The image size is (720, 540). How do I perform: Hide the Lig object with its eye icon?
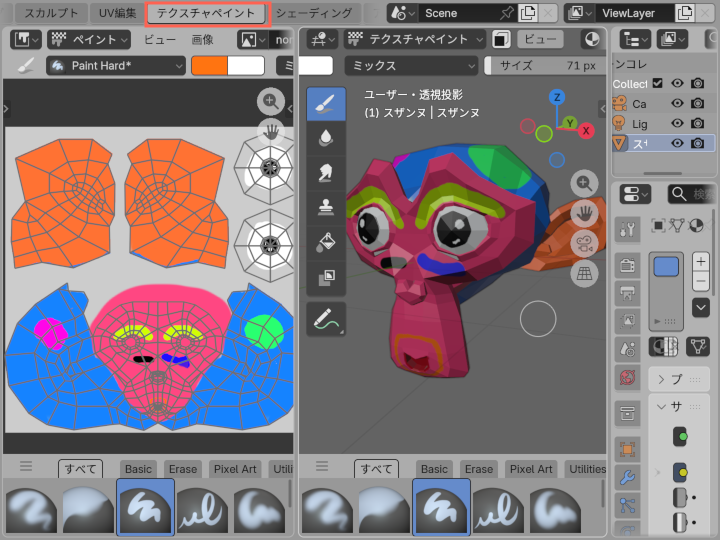click(677, 123)
